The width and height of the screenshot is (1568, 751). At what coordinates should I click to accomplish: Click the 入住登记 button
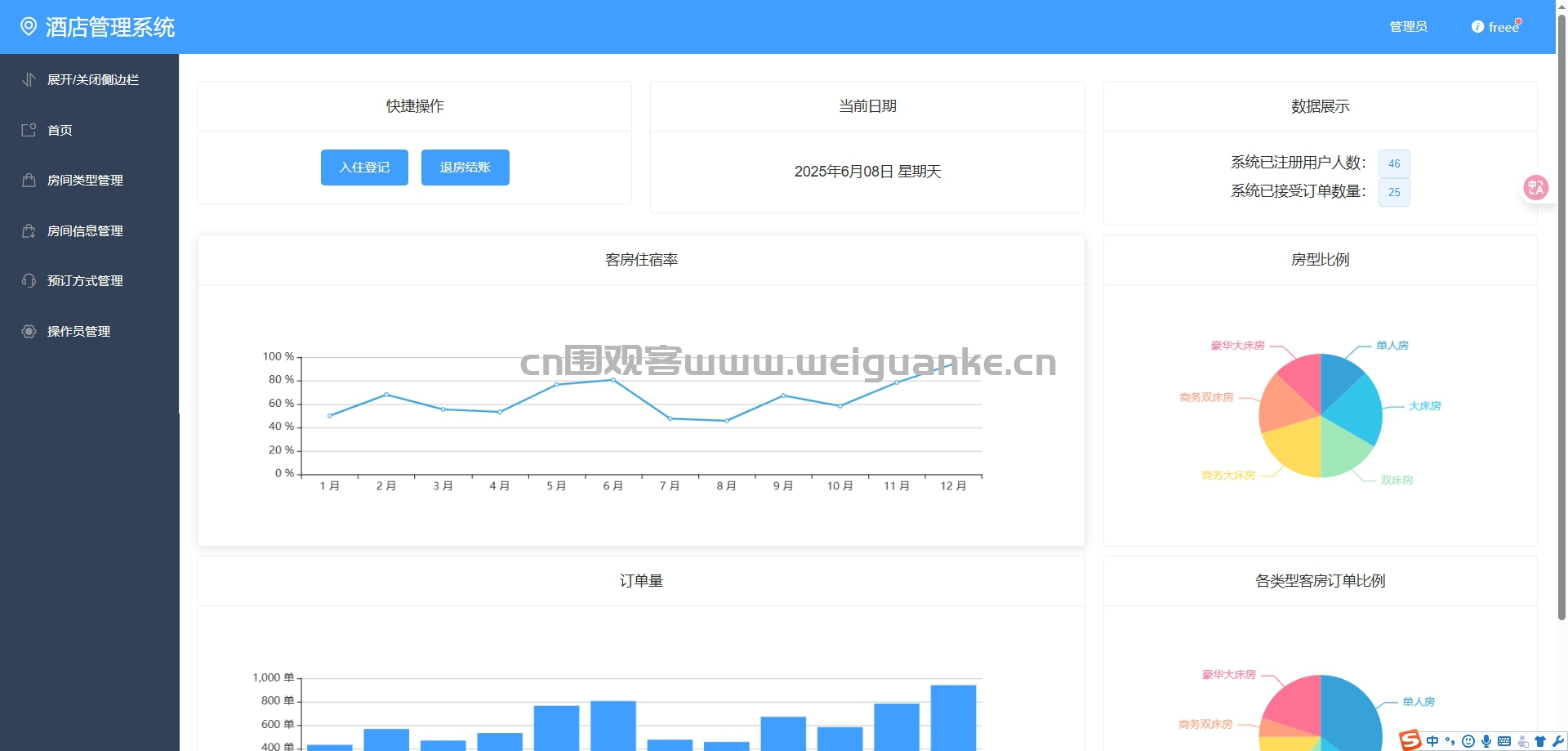(x=364, y=167)
